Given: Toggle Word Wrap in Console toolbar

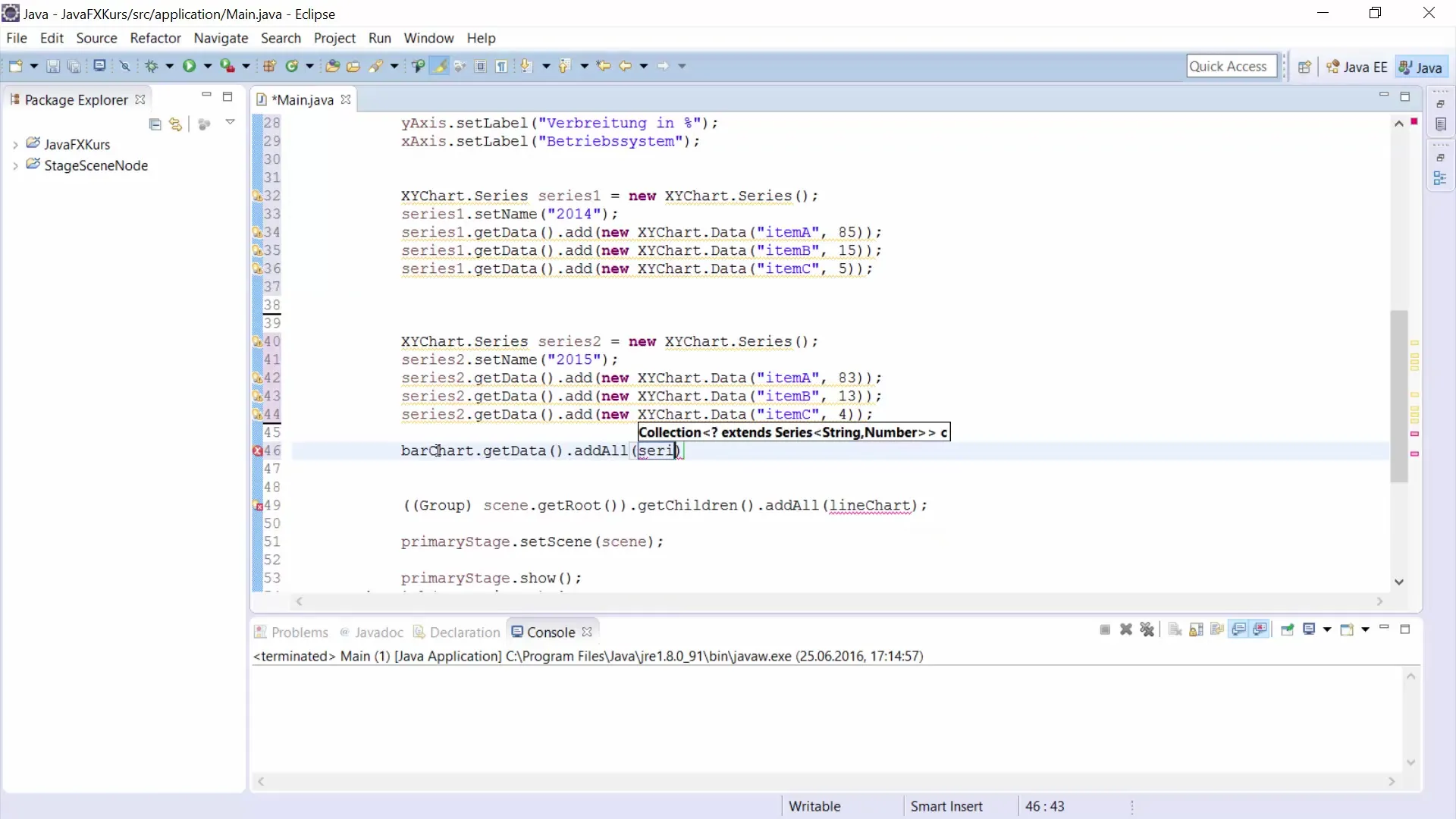Looking at the screenshot, I should pyautogui.click(x=1217, y=629).
